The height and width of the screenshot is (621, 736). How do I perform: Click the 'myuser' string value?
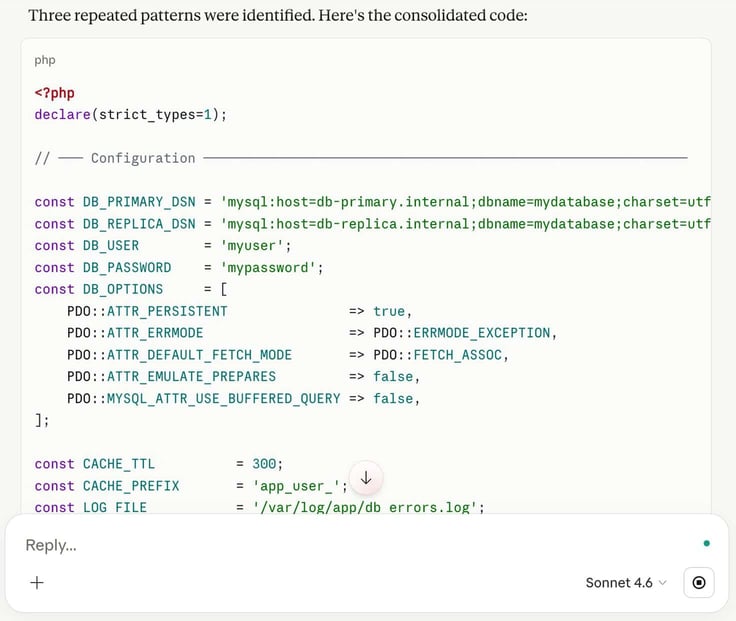[252, 245]
